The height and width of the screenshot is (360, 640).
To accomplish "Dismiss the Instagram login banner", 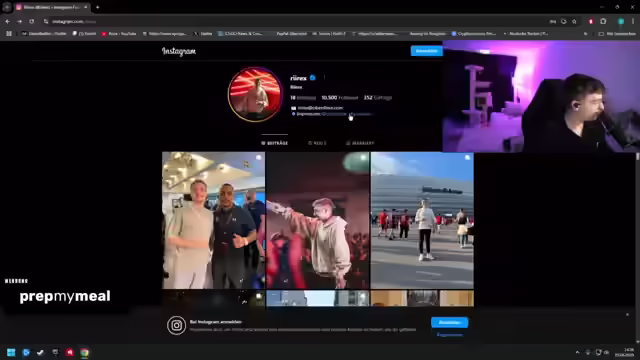I will tap(627, 315).
